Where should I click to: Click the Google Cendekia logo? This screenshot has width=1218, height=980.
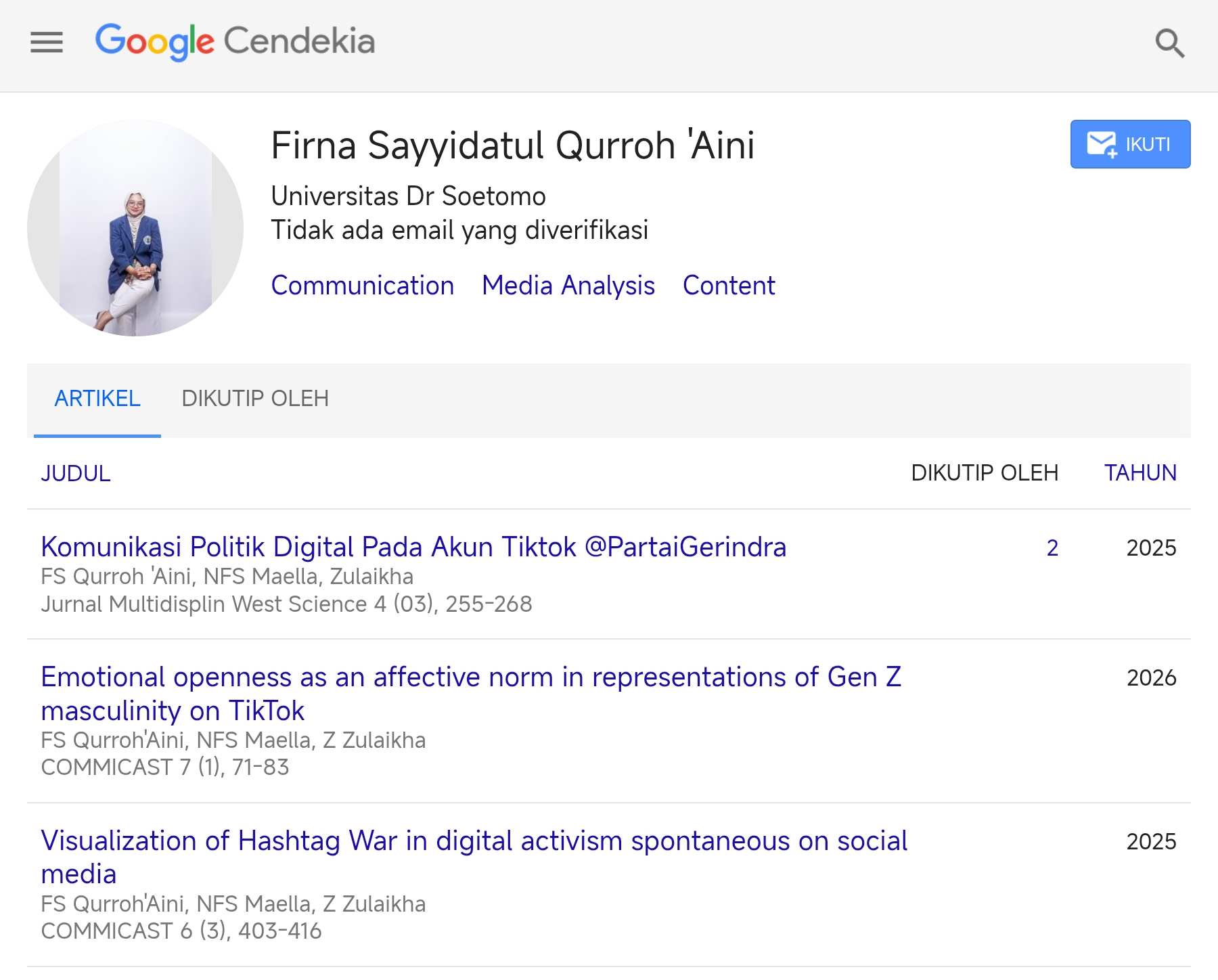(235, 42)
